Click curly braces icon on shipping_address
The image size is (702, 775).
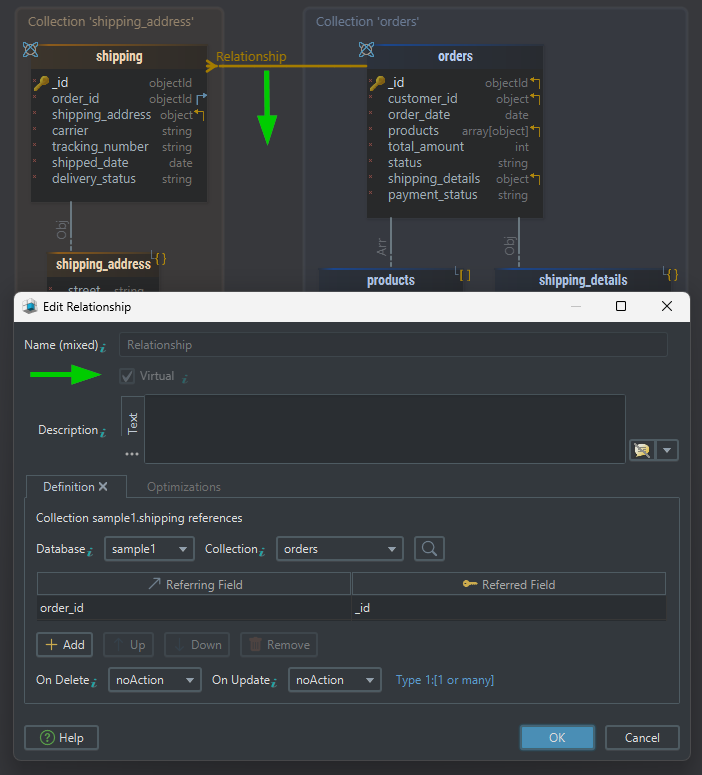click(159, 258)
